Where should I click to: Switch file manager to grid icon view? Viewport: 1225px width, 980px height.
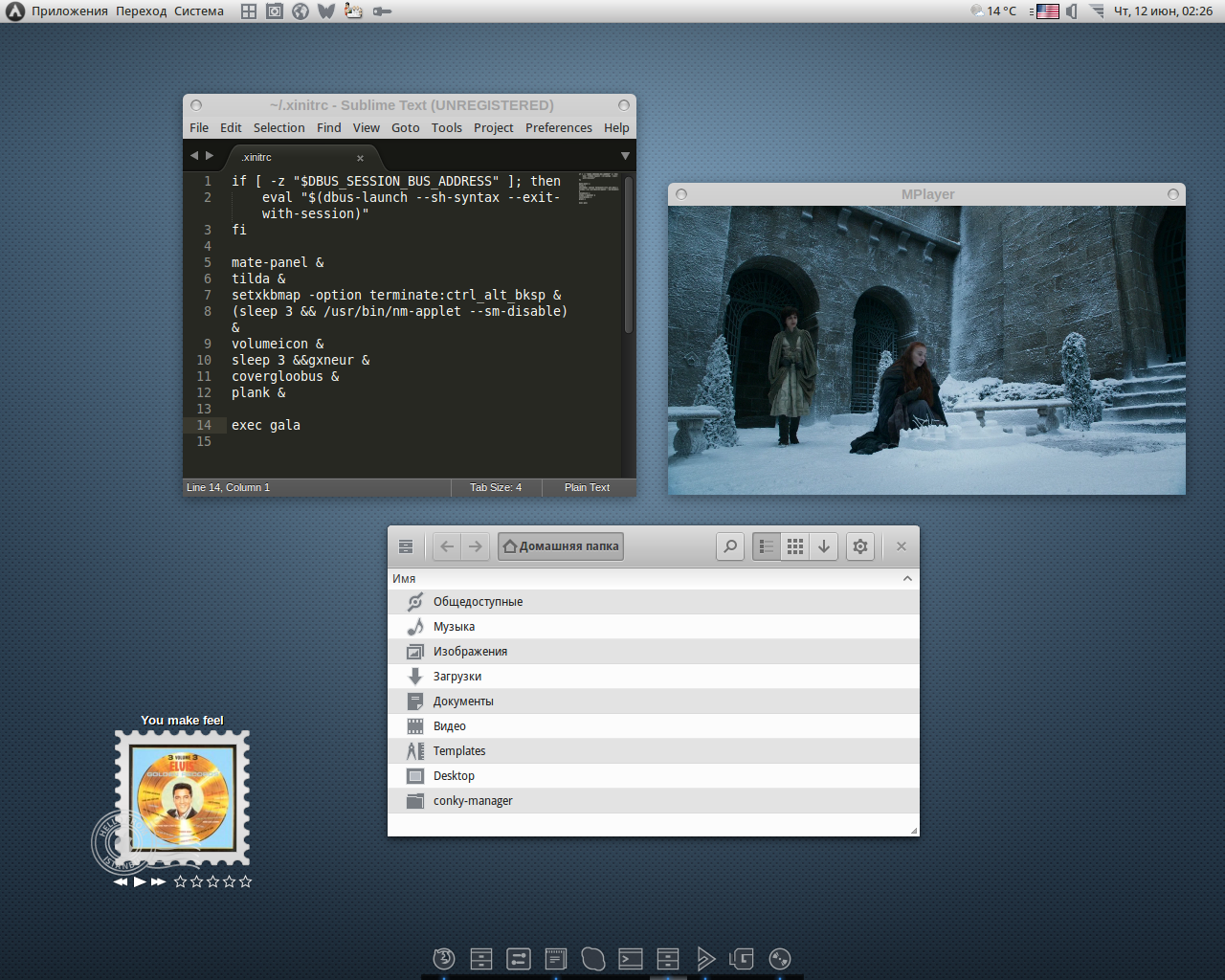[x=795, y=546]
